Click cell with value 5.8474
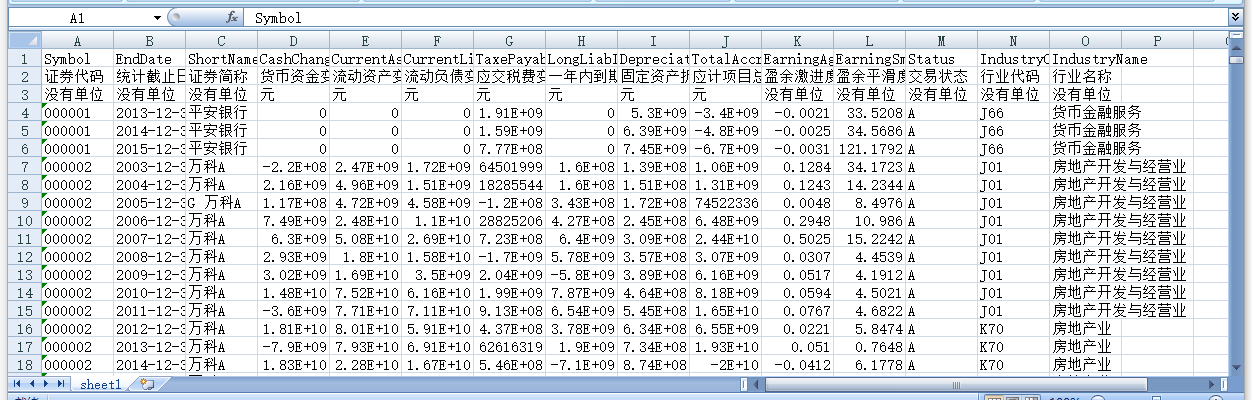The height and width of the screenshot is (400, 1252). [869, 329]
